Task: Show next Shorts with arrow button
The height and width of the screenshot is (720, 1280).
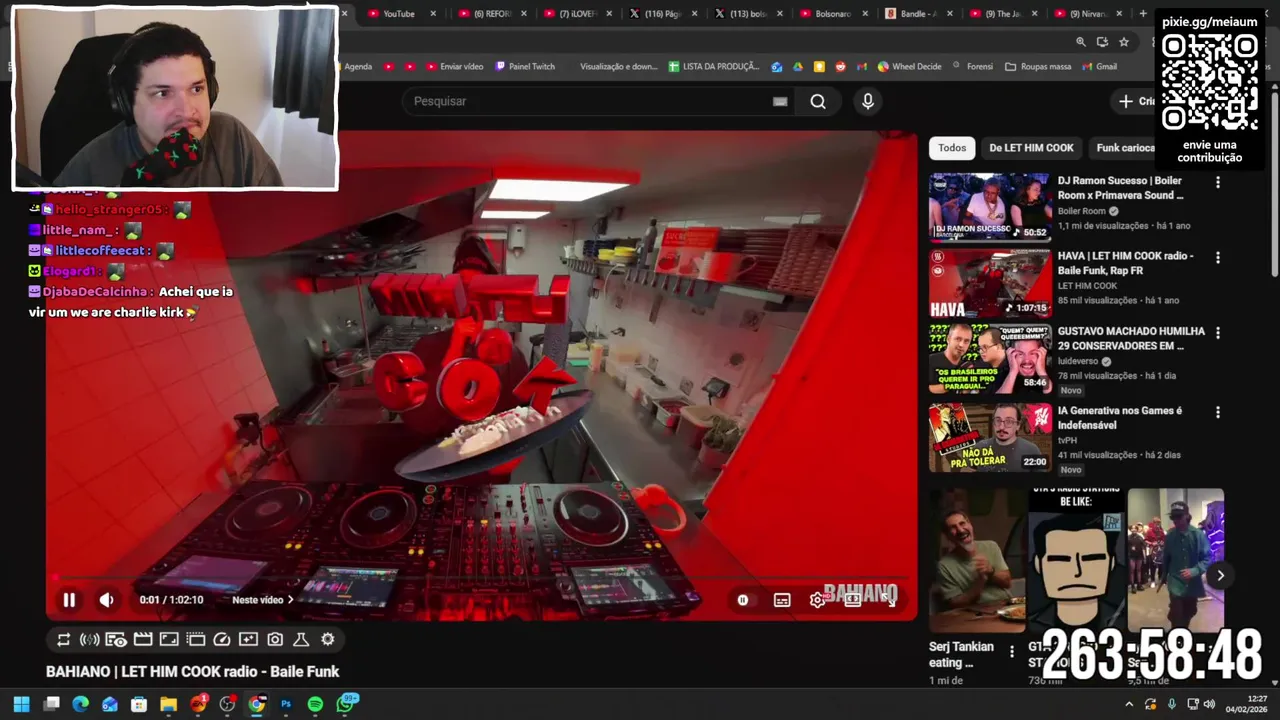Action: [1220, 575]
